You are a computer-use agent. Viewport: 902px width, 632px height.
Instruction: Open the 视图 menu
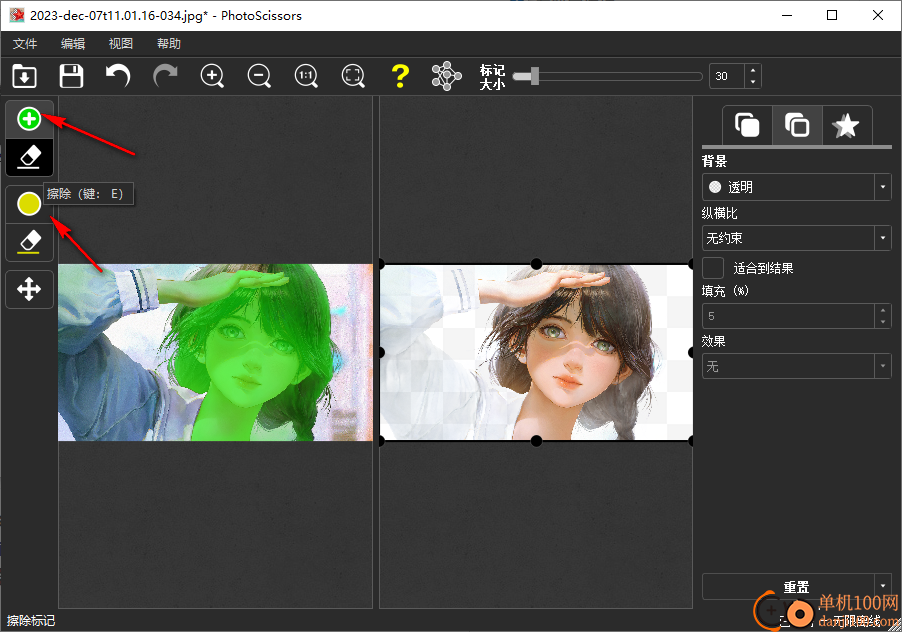point(121,44)
